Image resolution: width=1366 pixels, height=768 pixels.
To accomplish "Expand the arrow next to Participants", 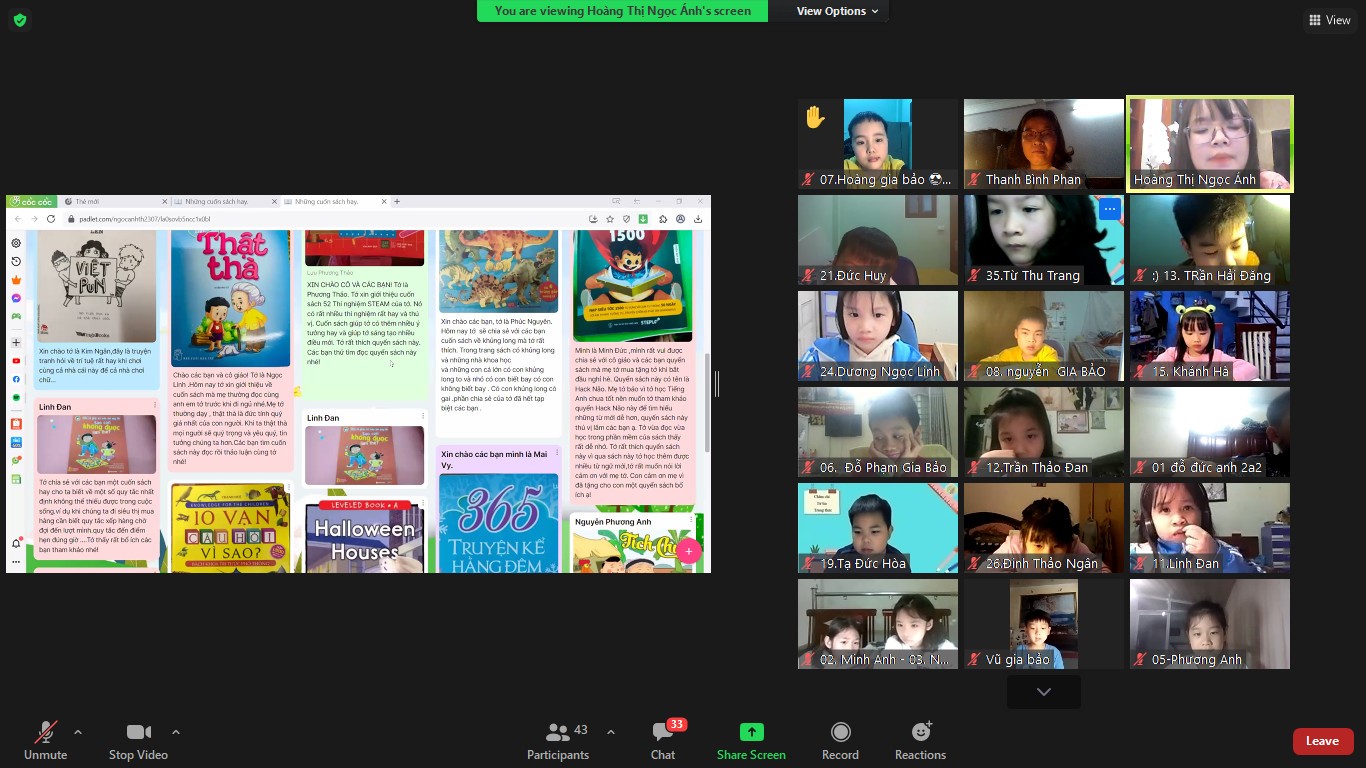I will pyautogui.click(x=611, y=731).
